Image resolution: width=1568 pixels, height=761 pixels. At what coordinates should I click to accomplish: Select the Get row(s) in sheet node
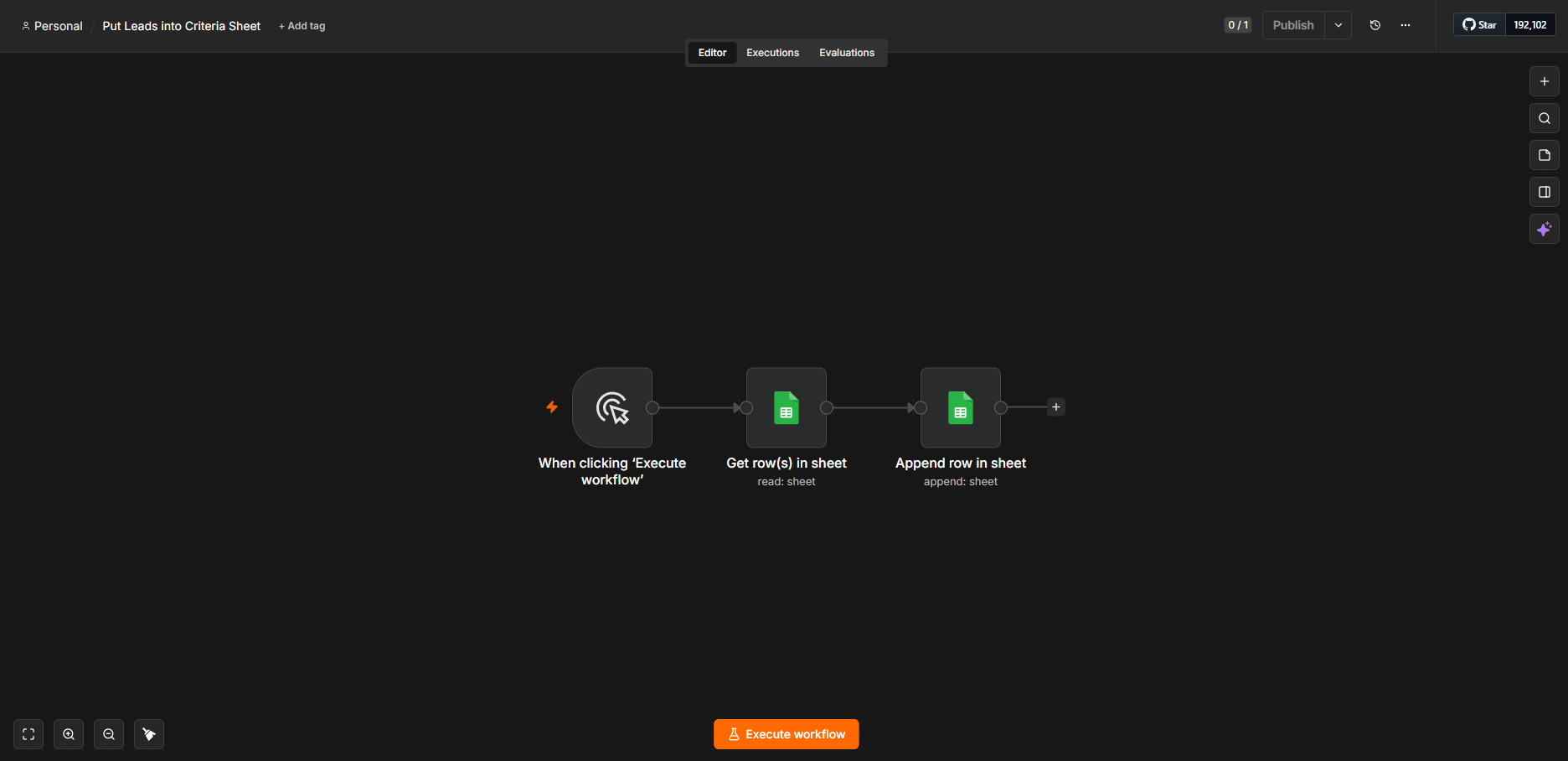787,407
